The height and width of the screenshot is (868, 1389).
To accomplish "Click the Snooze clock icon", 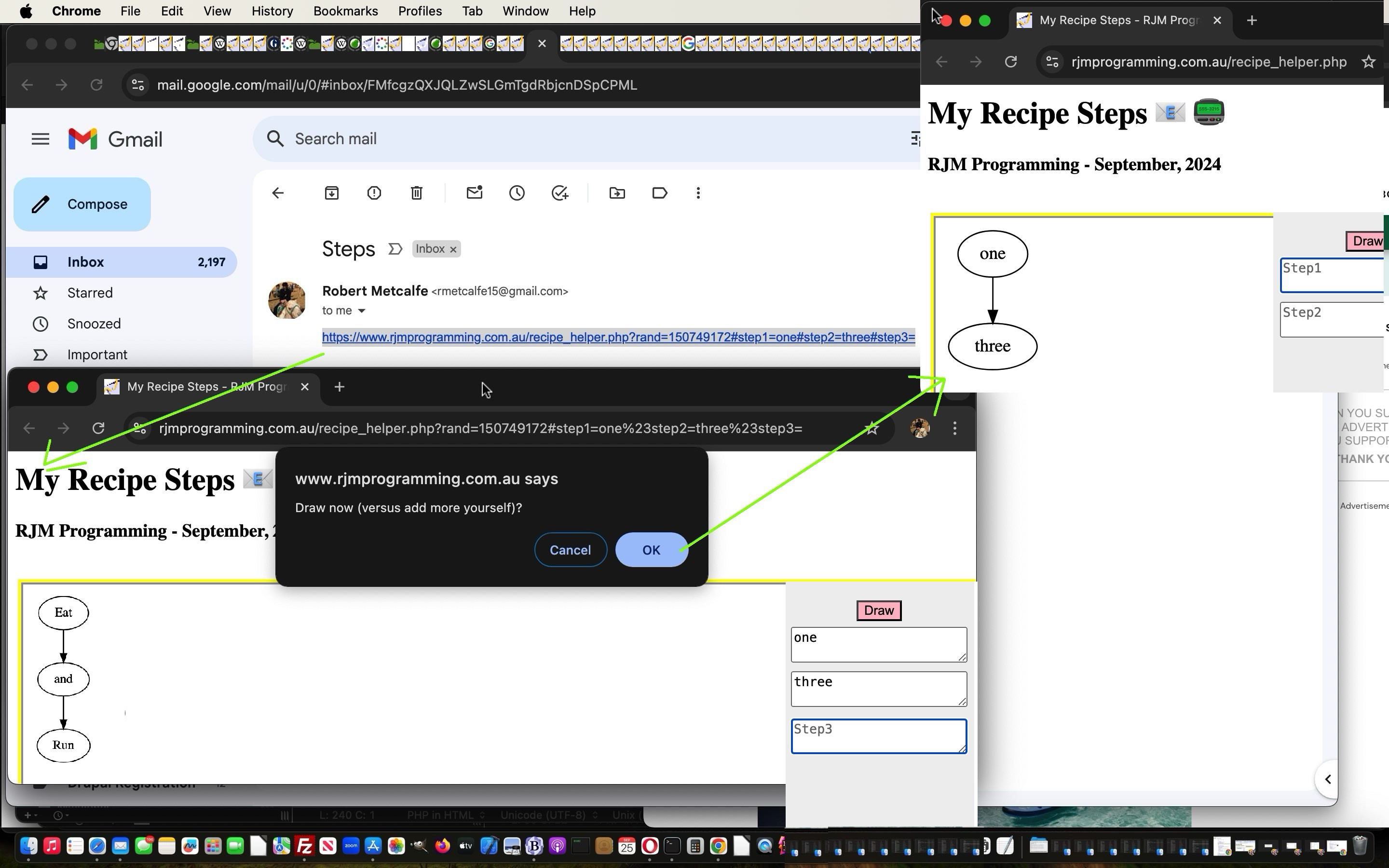I will click(517, 193).
